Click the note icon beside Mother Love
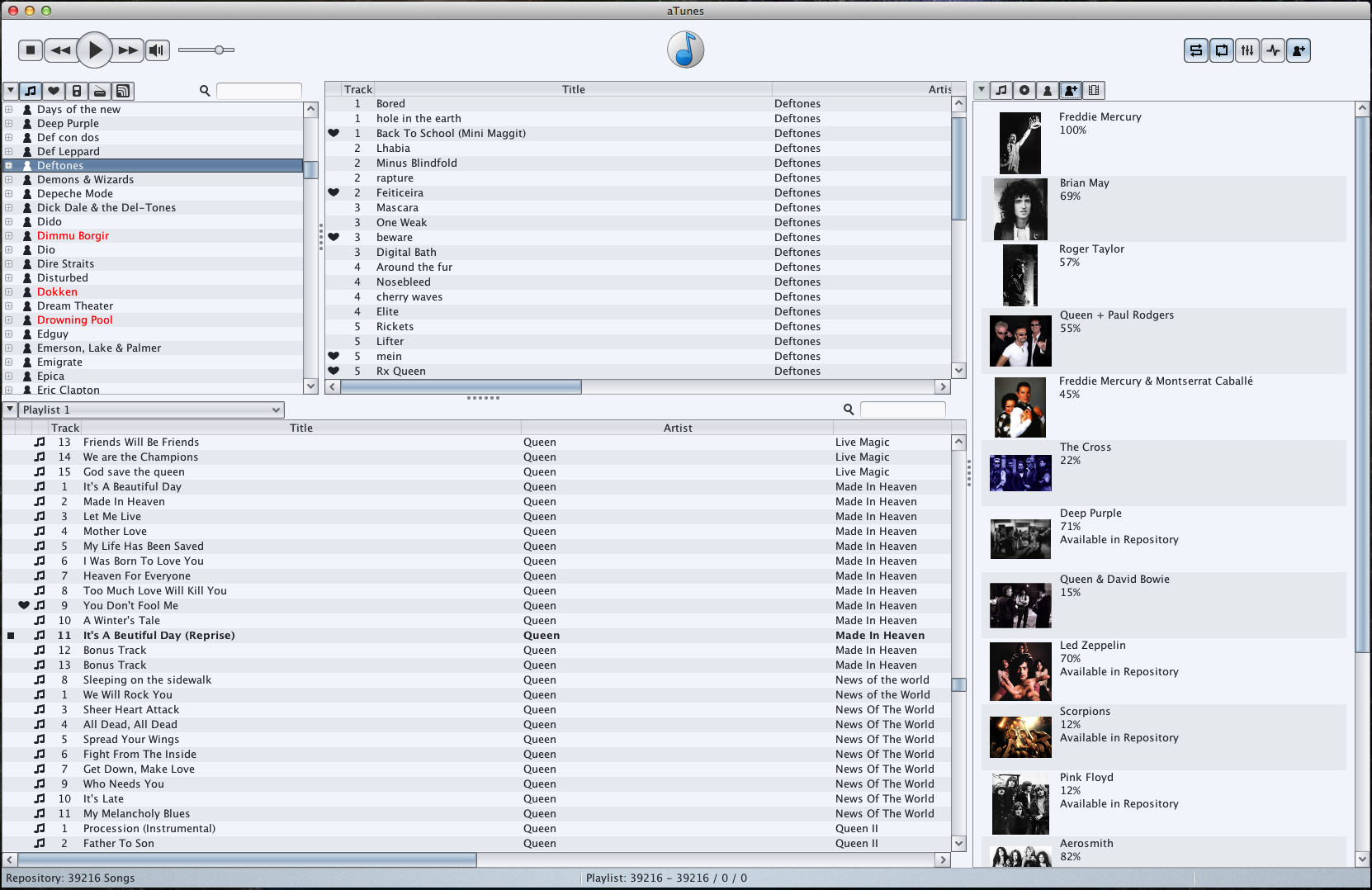 pyautogui.click(x=40, y=532)
